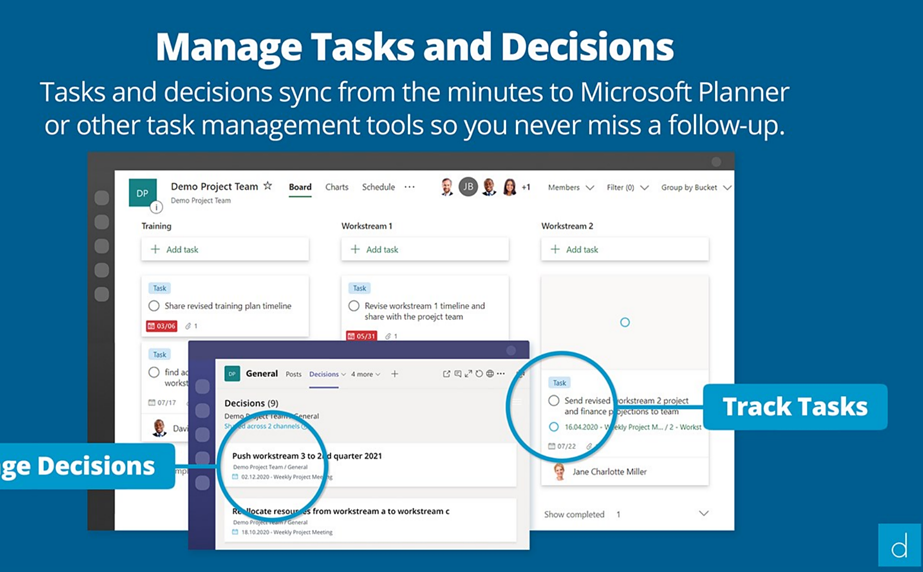
Task: Open the chevron next to Decisions tab
Action: tap(344, 374)
